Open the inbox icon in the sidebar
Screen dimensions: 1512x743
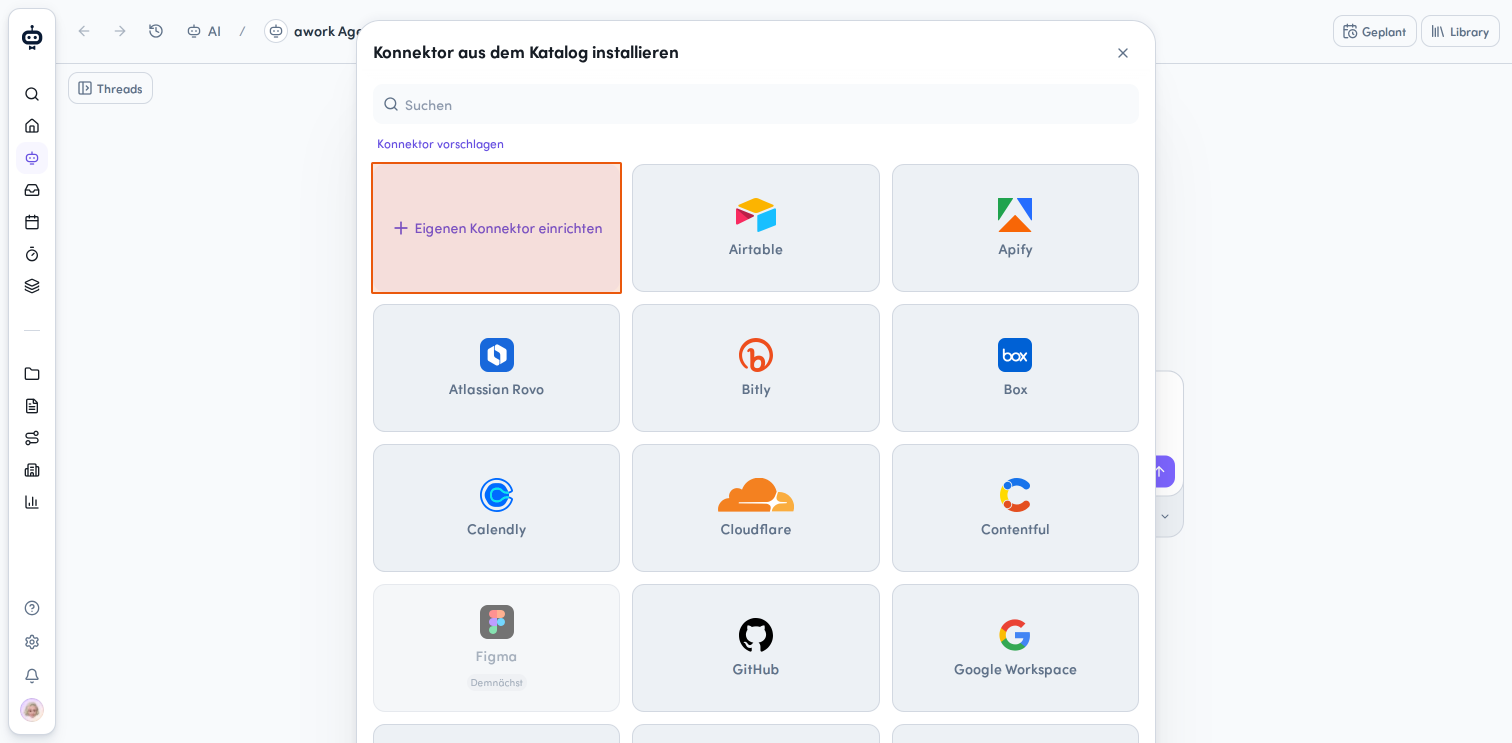[32, 190]
